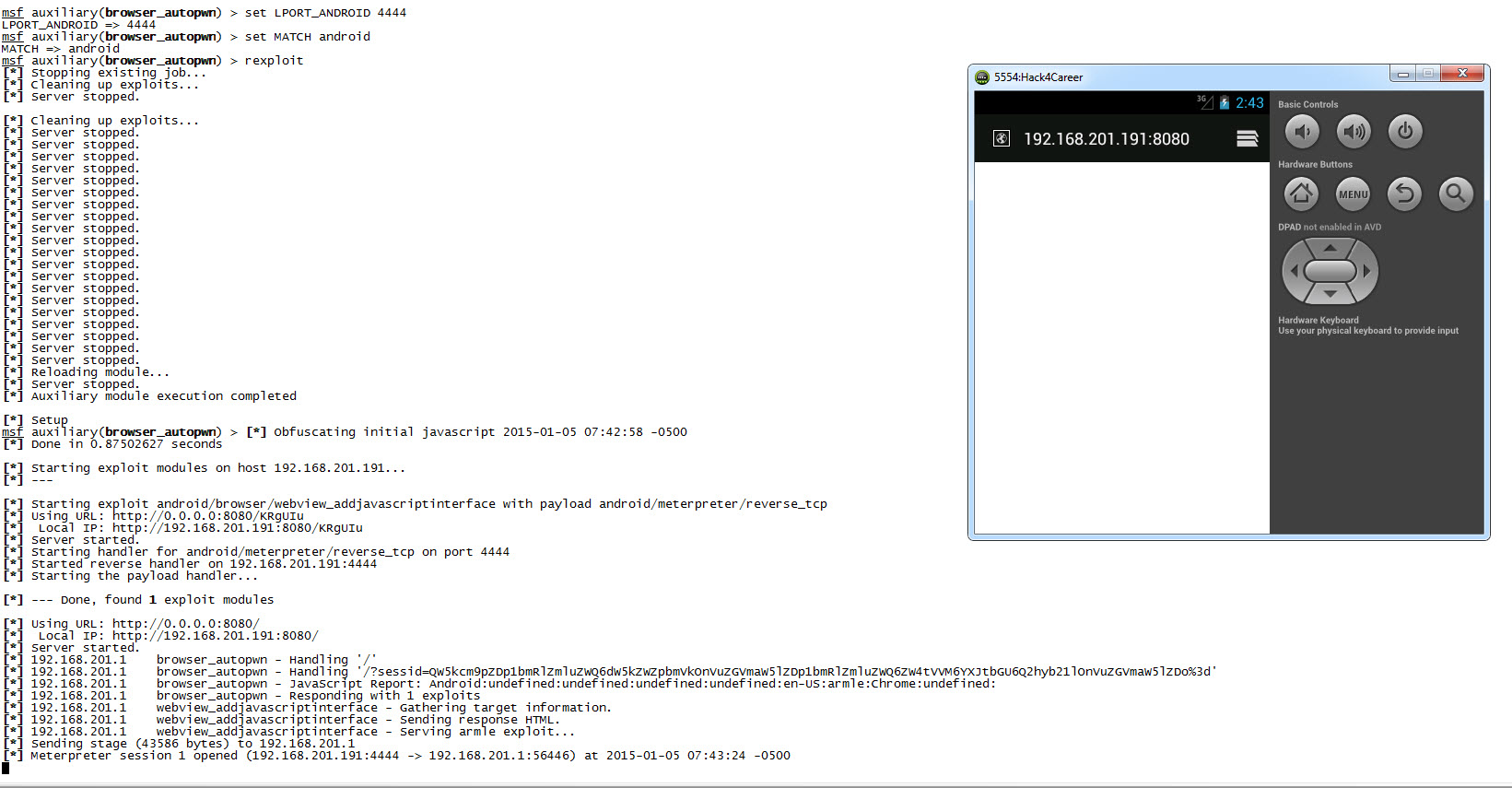Click the emulator power button
Viewport: 1512px width, 788px height.
tap(1405, 132)
